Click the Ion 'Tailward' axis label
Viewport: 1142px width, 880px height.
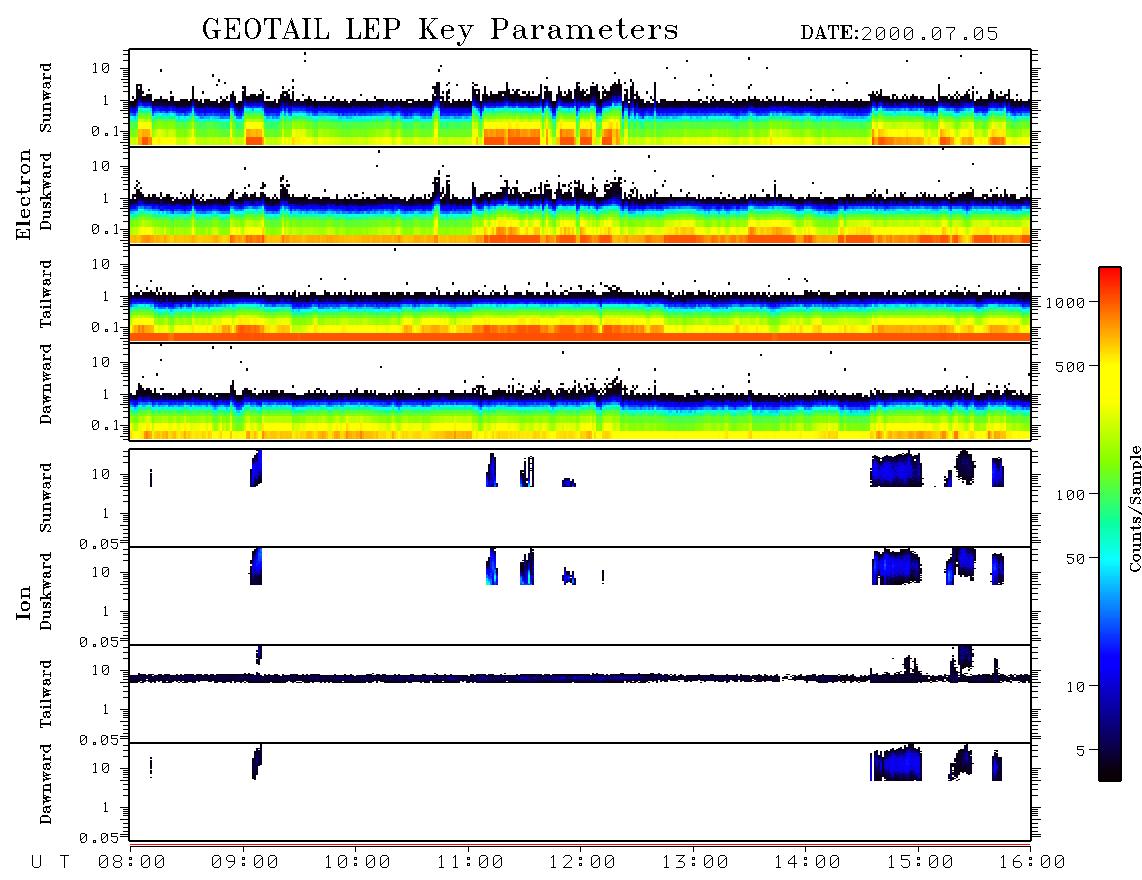[46, 694]
